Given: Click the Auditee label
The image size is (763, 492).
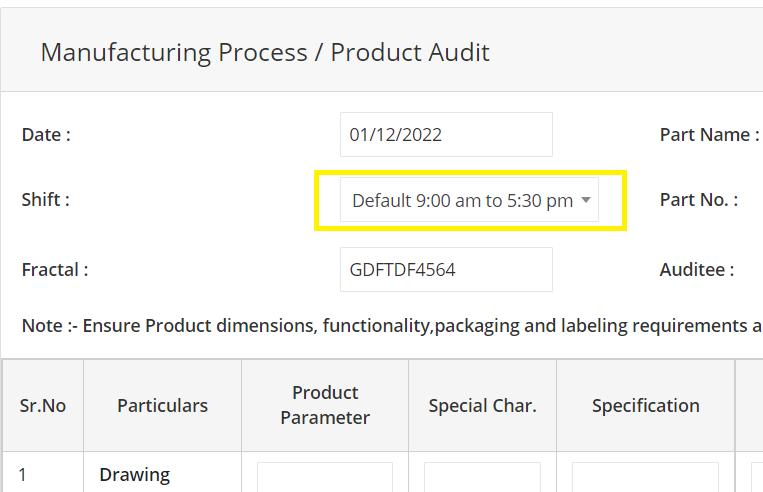Looking at the screenshot, I should [x=697, y=270].
